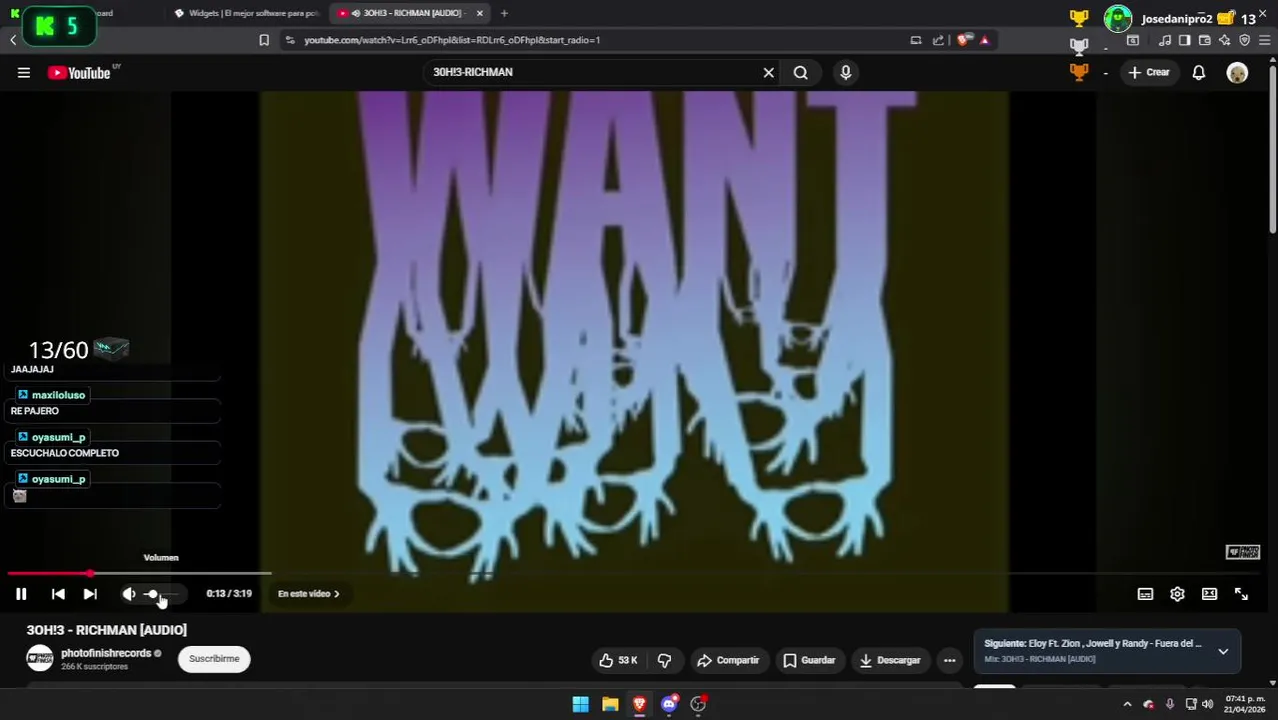Open the Brave playlist music note icon
This screenshot has width=1278, height=720.
click(1165, 40)
